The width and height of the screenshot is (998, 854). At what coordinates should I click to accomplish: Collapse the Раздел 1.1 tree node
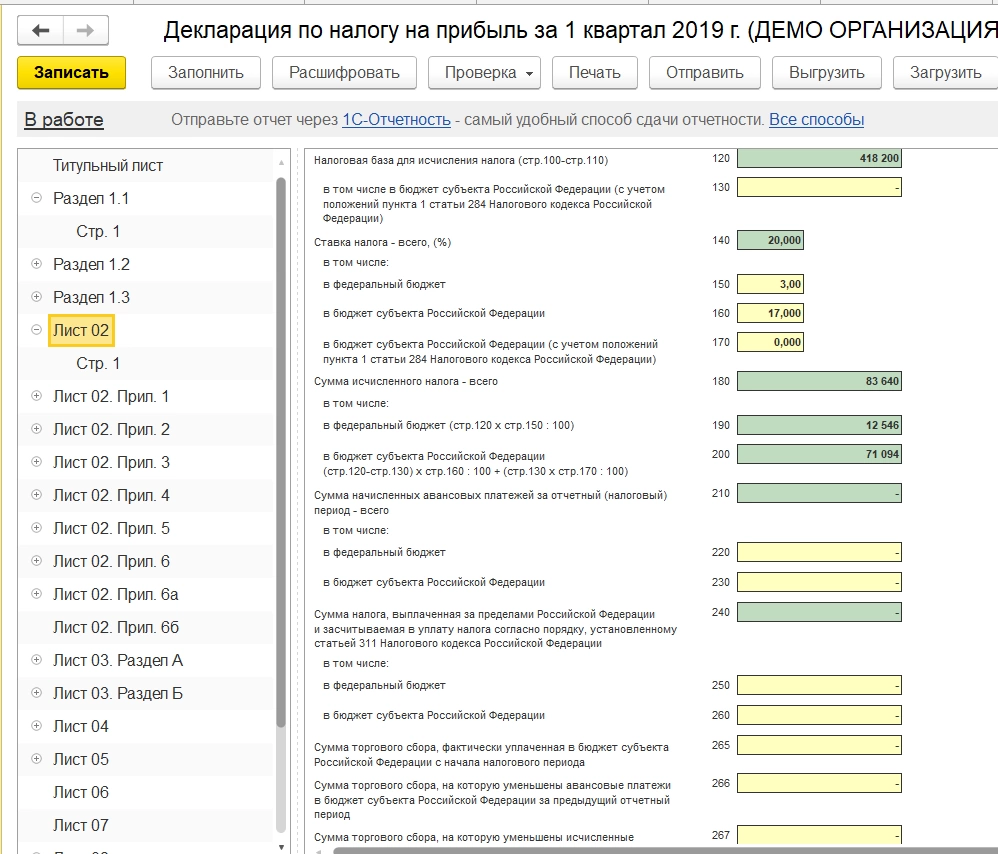pos(37,198)
